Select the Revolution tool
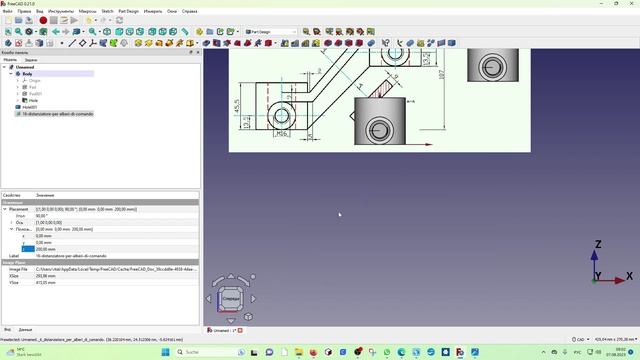 click(x=149, y=43)
